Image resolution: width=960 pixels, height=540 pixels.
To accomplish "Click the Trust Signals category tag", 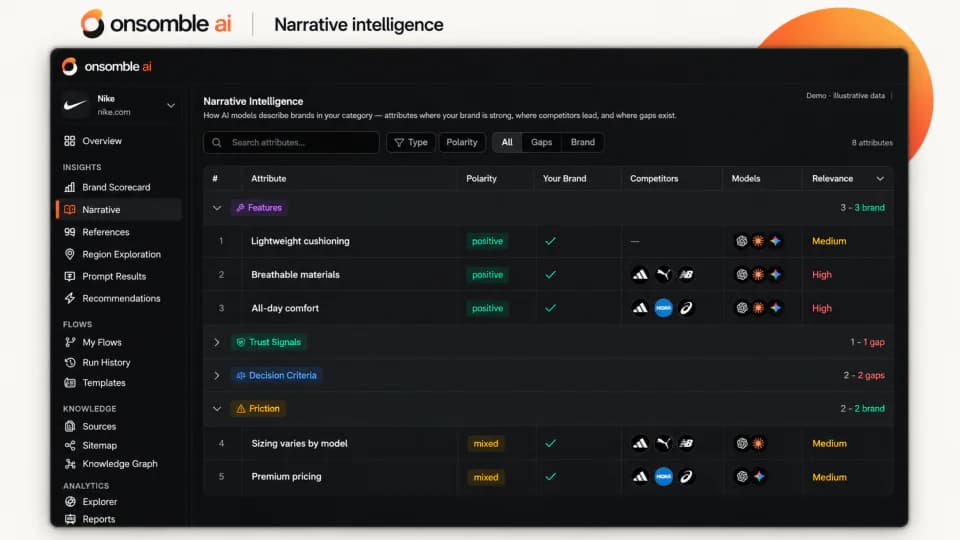I will pyautogui.click(x=269, y=342).
